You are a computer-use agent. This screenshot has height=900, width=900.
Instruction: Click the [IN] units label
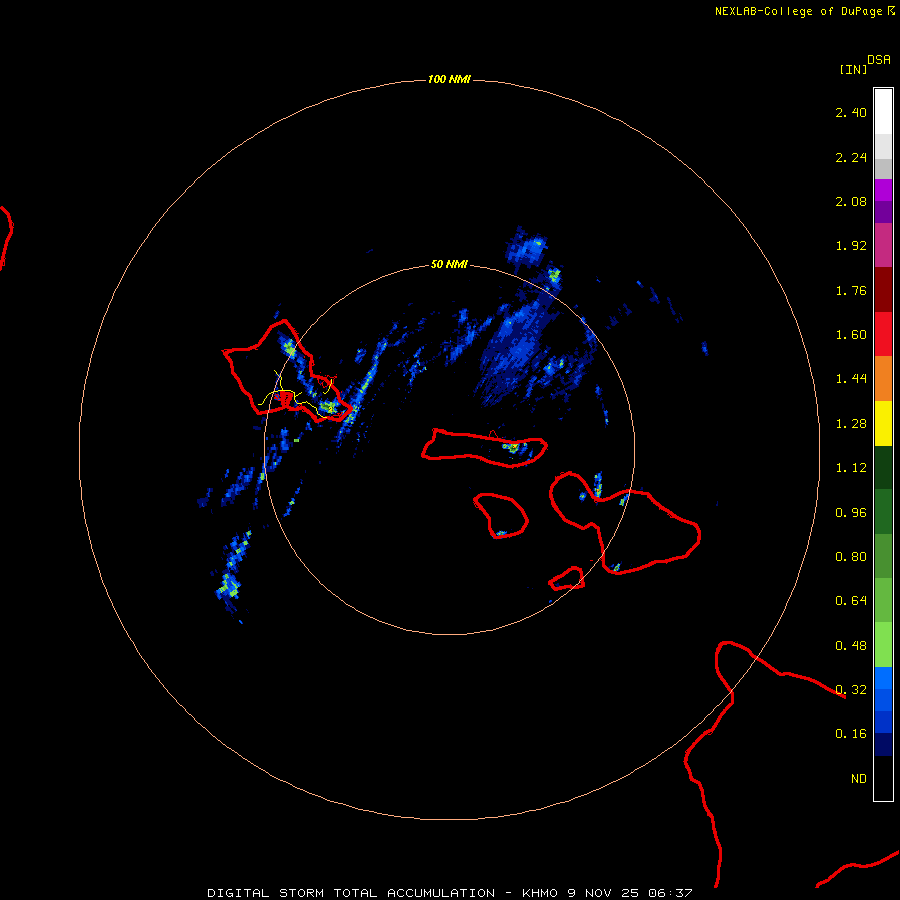(x=854, y=69)
